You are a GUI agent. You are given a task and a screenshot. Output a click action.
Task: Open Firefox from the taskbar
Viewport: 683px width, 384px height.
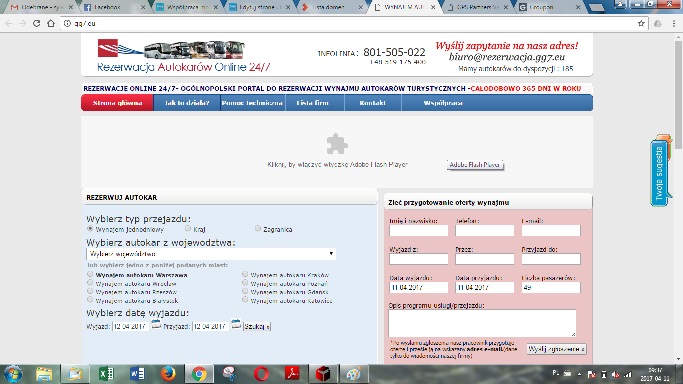click(x=168, y=374)
